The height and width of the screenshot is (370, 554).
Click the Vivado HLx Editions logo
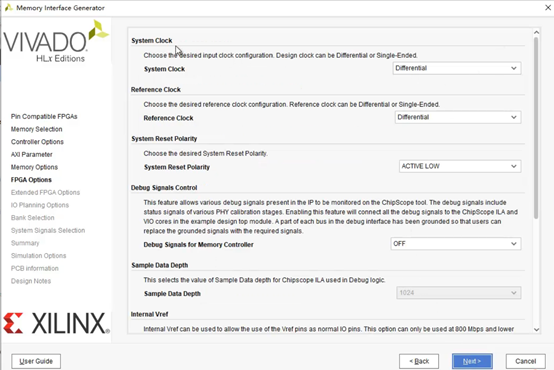click(56, 42)
